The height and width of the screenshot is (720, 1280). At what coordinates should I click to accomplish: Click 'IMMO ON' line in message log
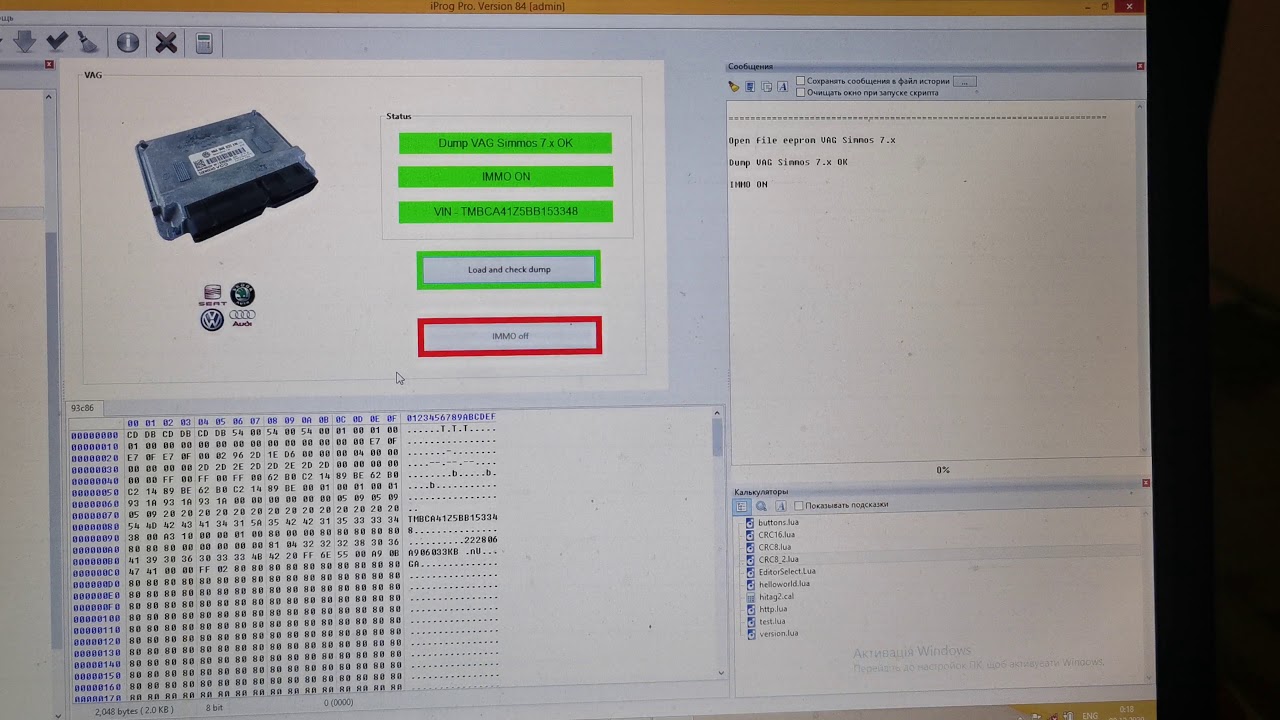click(x=748, y=185)
